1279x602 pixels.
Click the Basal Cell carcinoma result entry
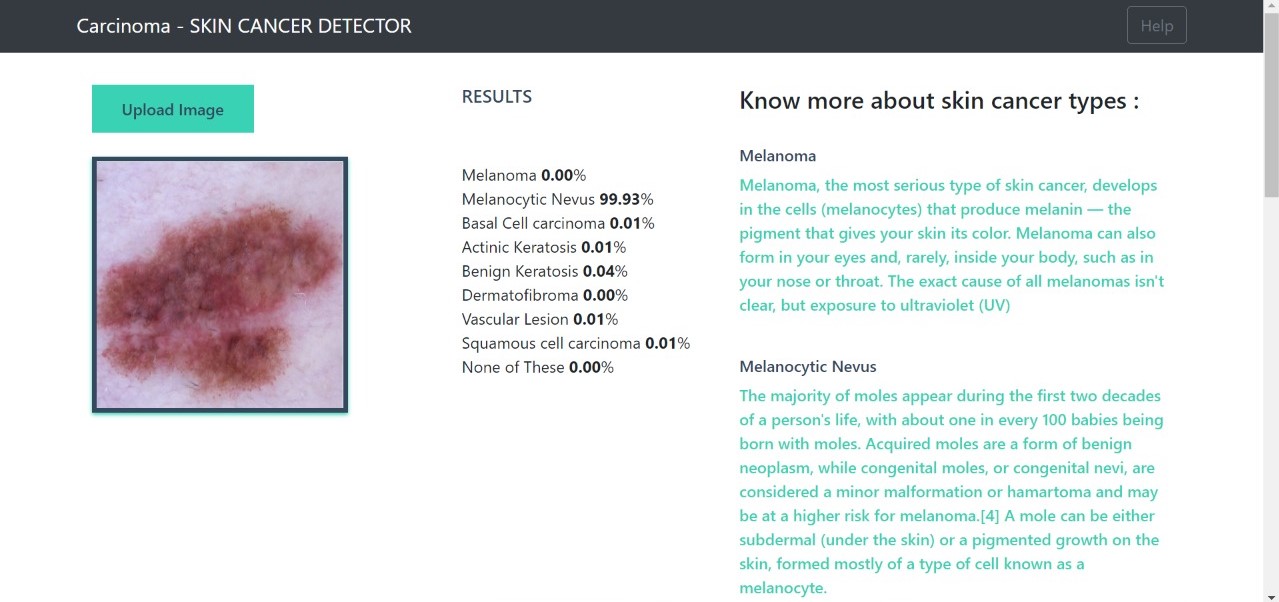[x=557, y=223]
